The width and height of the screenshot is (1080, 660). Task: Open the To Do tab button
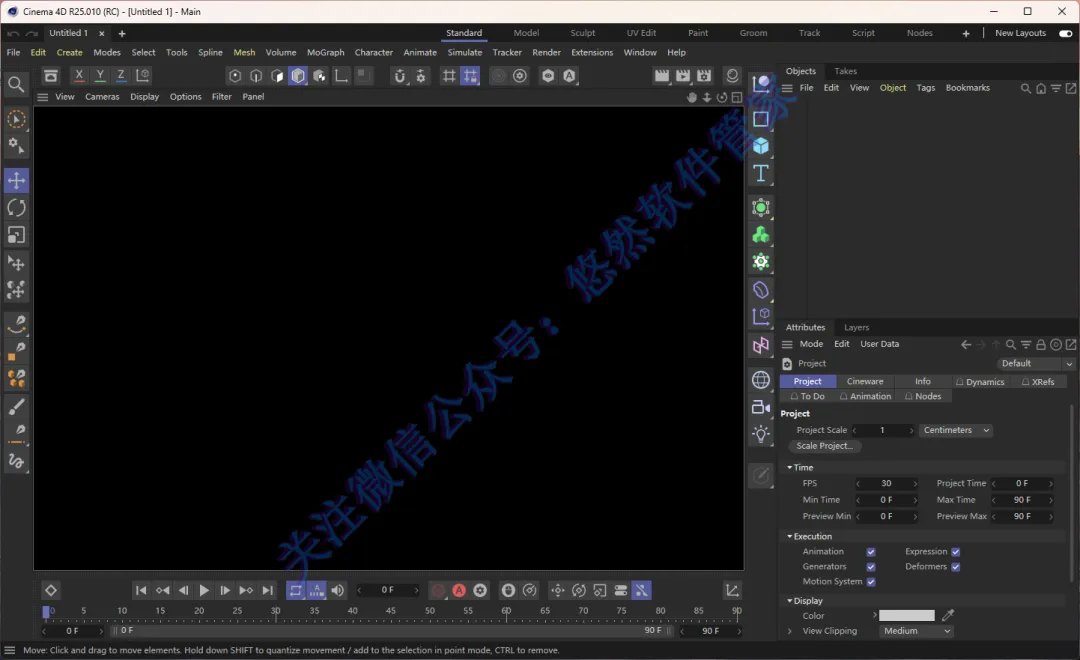coord(807,396)
